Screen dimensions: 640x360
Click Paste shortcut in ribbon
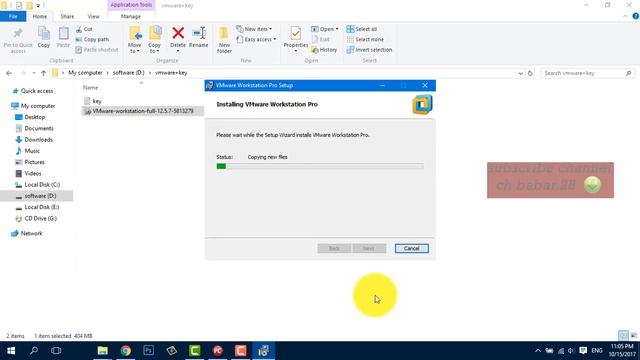pyautogui.click(x=97, y=50)
